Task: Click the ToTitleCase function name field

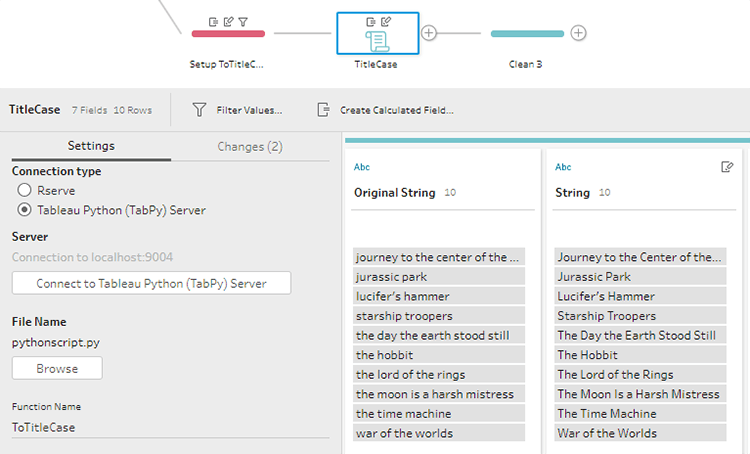Action: pyautogui.click(x=170, y=427)
